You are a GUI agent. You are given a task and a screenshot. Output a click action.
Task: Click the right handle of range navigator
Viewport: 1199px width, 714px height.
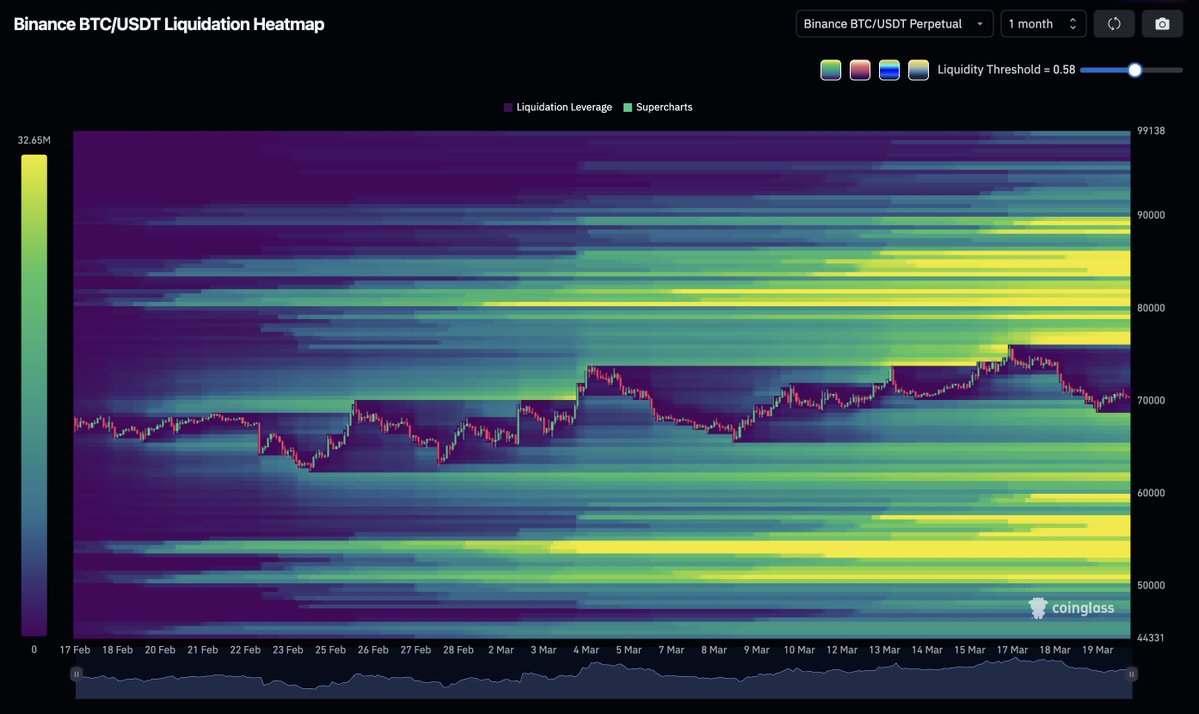click(1131, 674)
